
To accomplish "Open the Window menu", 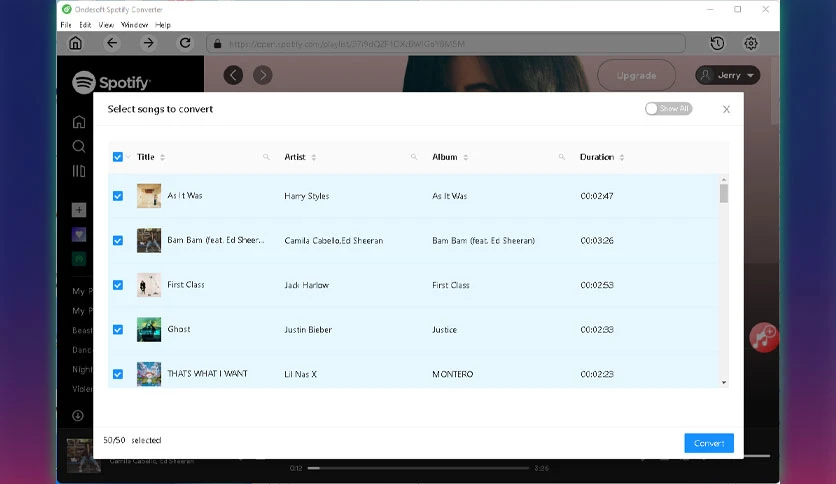I will pyautogui.click(x=134, y=25).
